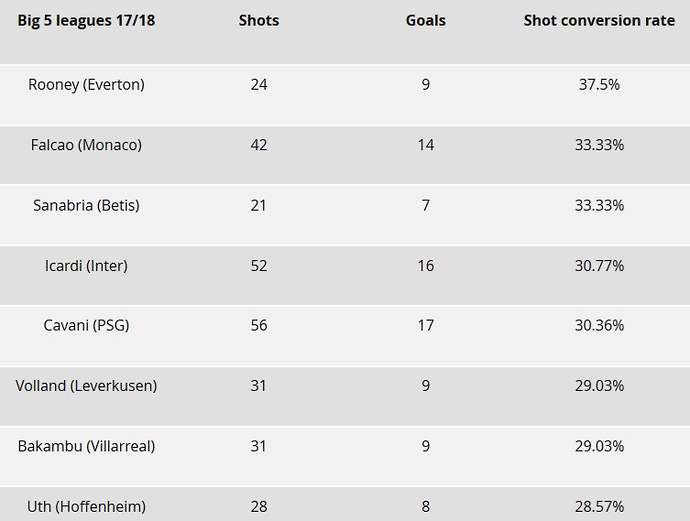Screen dimensions: 690x521
Task: Select the Bakambu (Villarreal) player cell
Action: [x=86, y=446]
